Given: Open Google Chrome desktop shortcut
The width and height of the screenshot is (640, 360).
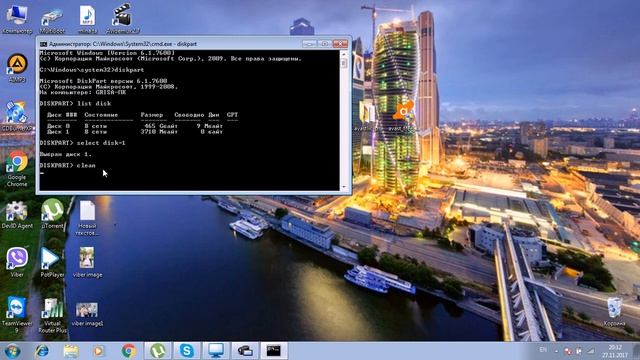Looking at the screenshot, I should 17,169.
